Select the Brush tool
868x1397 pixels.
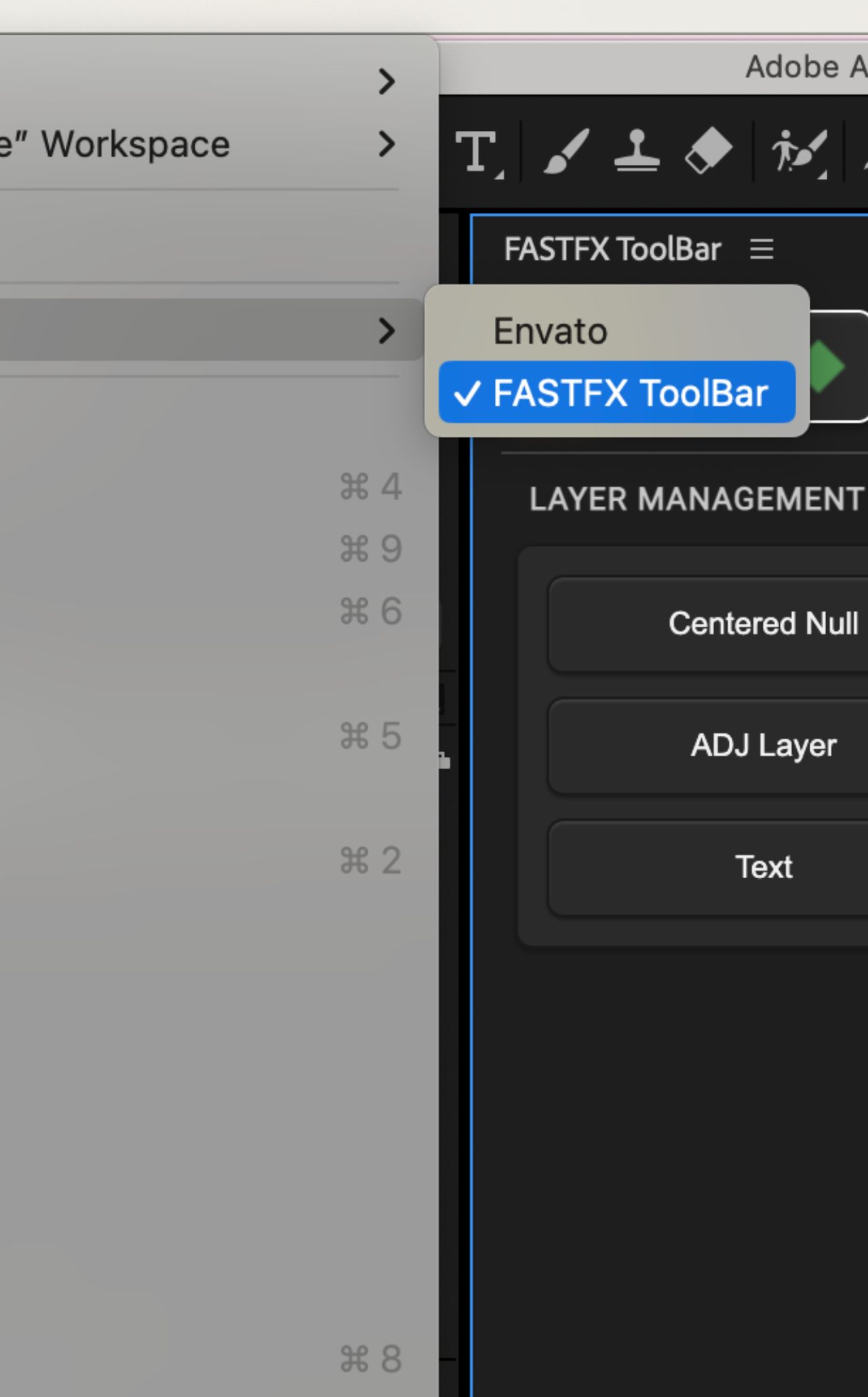tap(566, 151)
